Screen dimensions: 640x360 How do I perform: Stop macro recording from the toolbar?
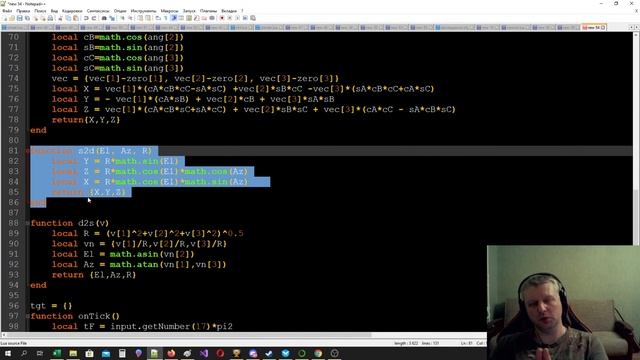230,18
